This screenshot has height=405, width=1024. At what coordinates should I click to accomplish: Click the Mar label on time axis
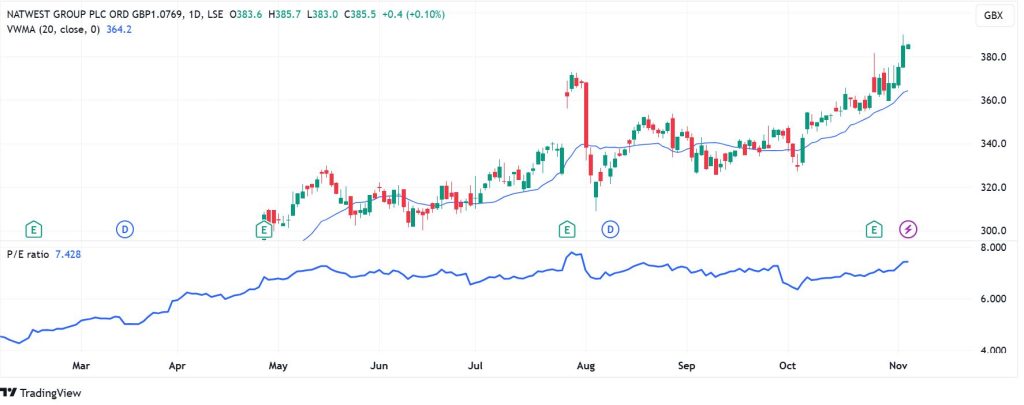80,366
